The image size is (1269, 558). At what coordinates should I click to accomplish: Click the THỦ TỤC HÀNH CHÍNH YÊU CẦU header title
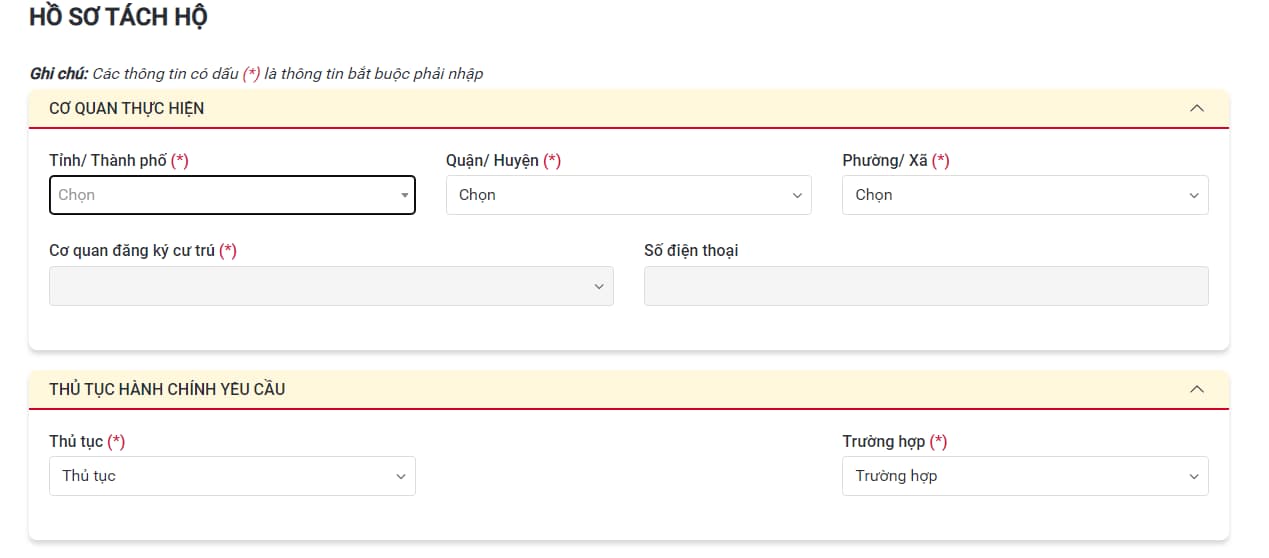pos(167,389)
